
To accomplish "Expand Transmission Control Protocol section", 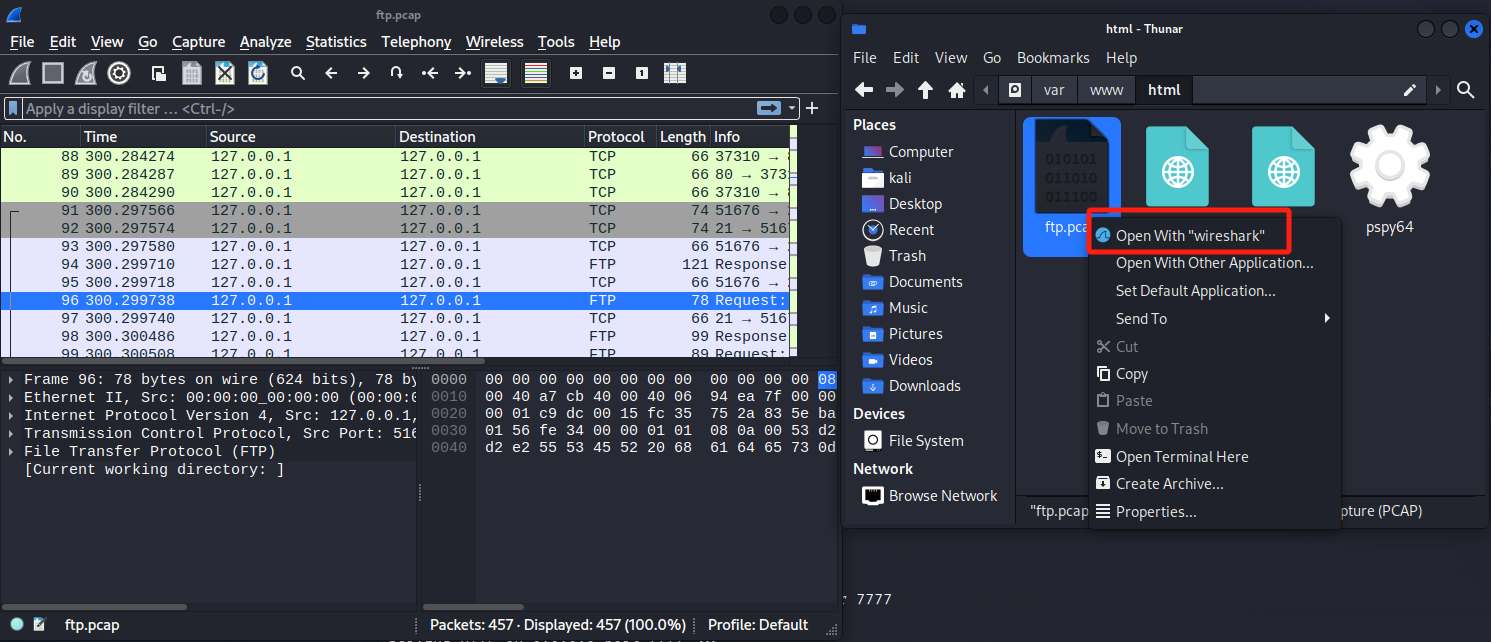I will point(11,434).
